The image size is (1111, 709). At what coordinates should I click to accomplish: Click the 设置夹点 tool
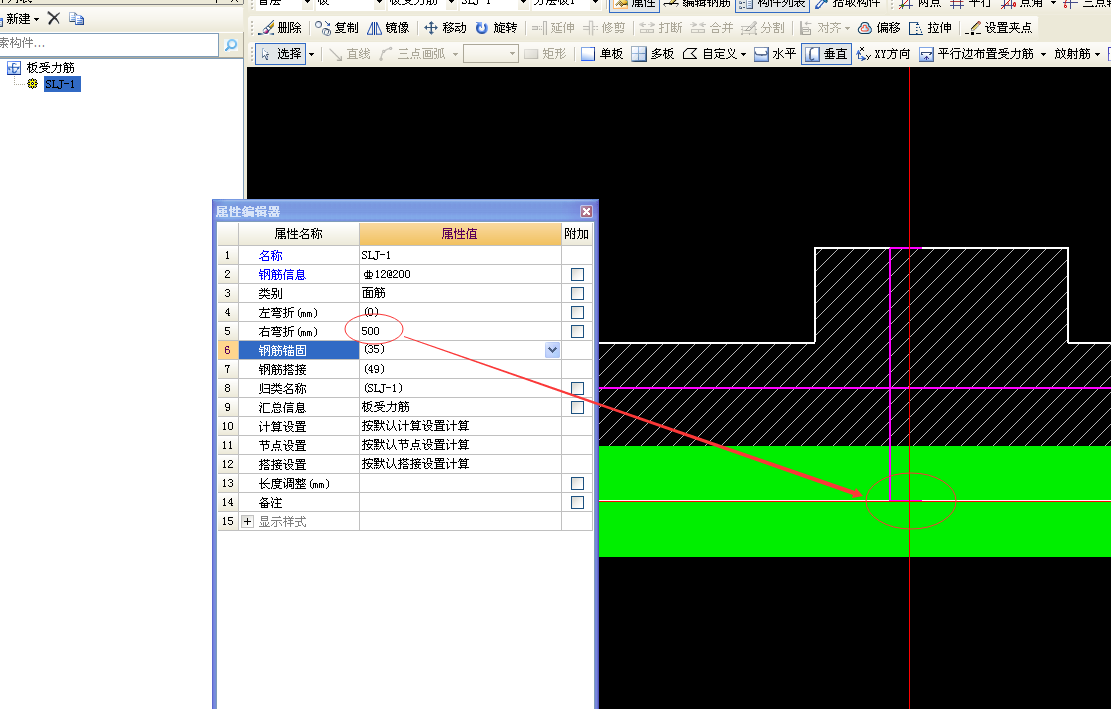click(x=1000, y=28)
